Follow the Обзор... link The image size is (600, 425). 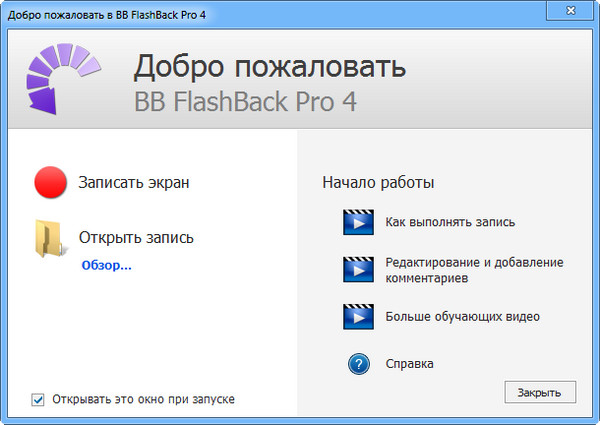[x=106, y=265]
